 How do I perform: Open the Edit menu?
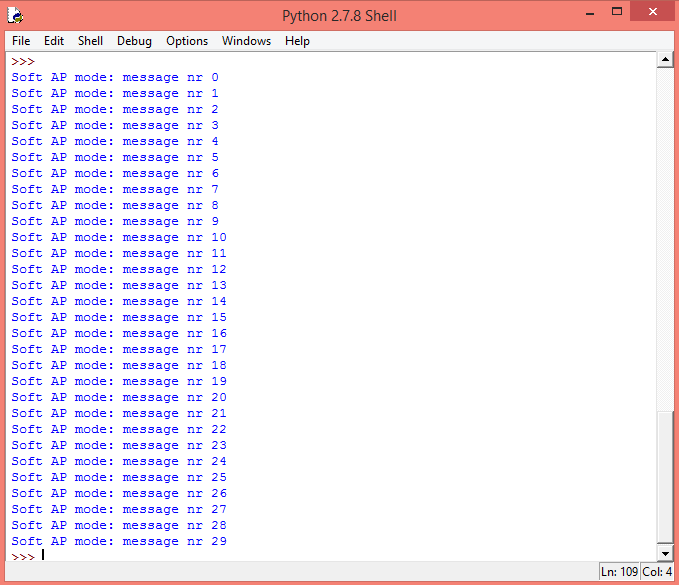click(54, 41)
